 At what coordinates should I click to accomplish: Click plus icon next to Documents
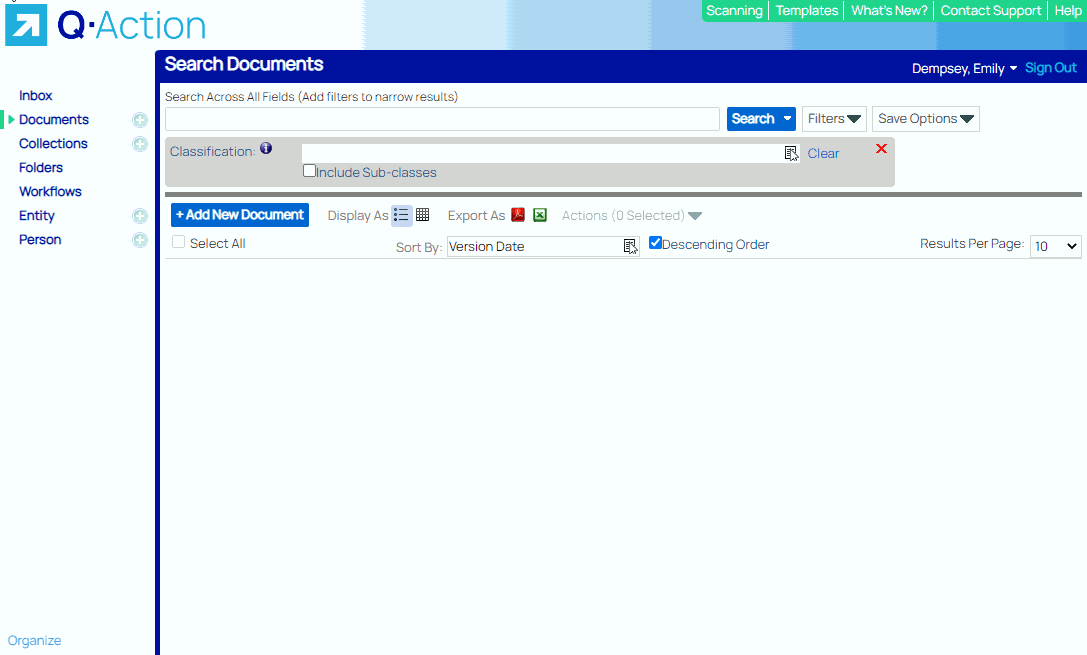point(140,120)
